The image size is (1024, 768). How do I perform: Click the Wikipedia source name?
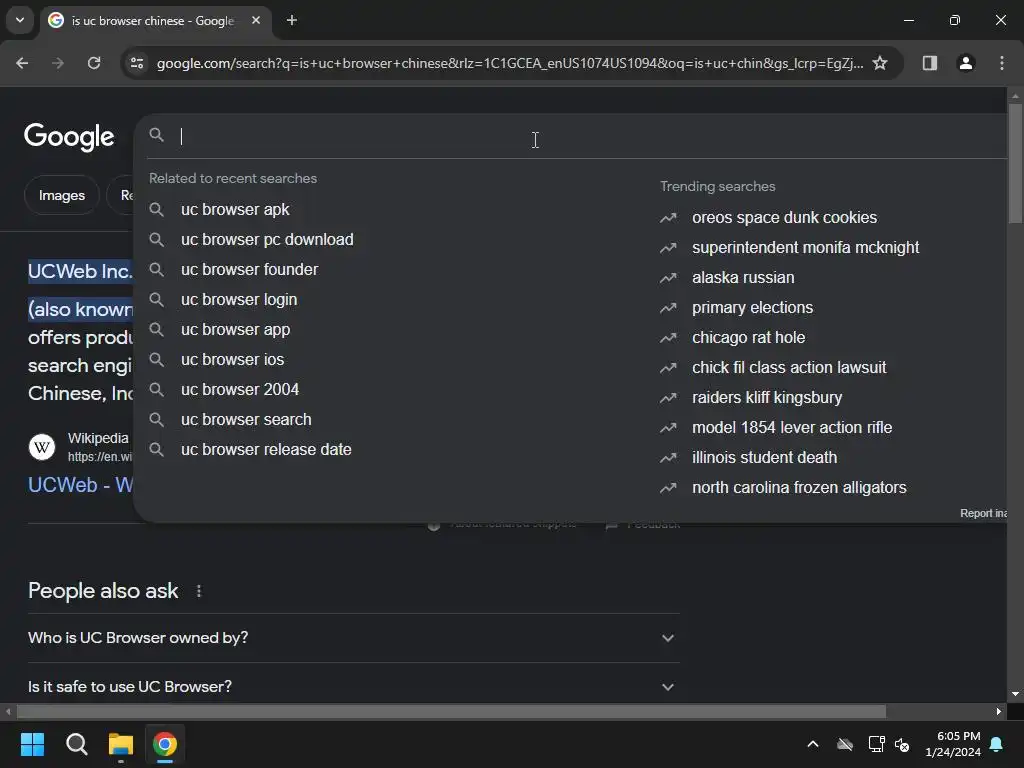click(x=98, y=438)
